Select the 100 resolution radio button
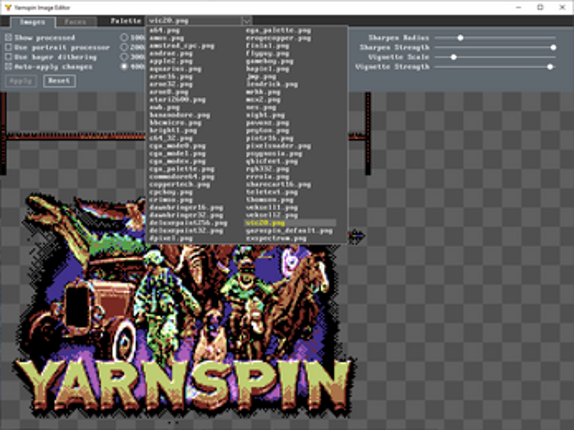Image resolution: width=574 pixels, height=430 pixels. click(x=124, y=37)
